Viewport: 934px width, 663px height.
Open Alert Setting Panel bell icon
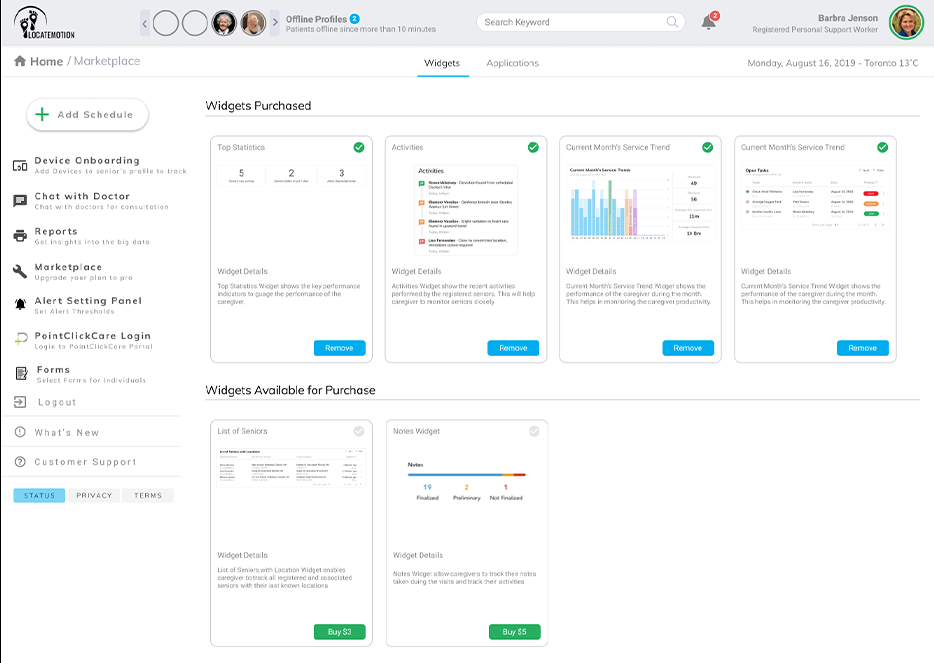pos(20,305)
